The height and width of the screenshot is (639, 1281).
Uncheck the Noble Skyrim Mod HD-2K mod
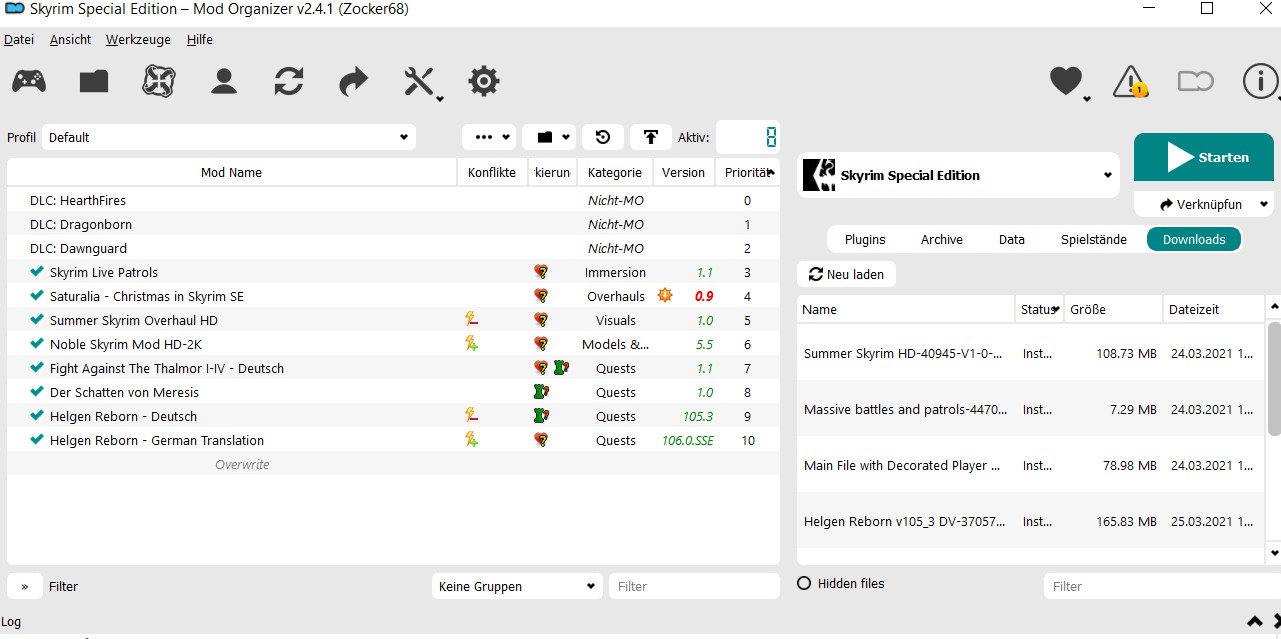37,344
